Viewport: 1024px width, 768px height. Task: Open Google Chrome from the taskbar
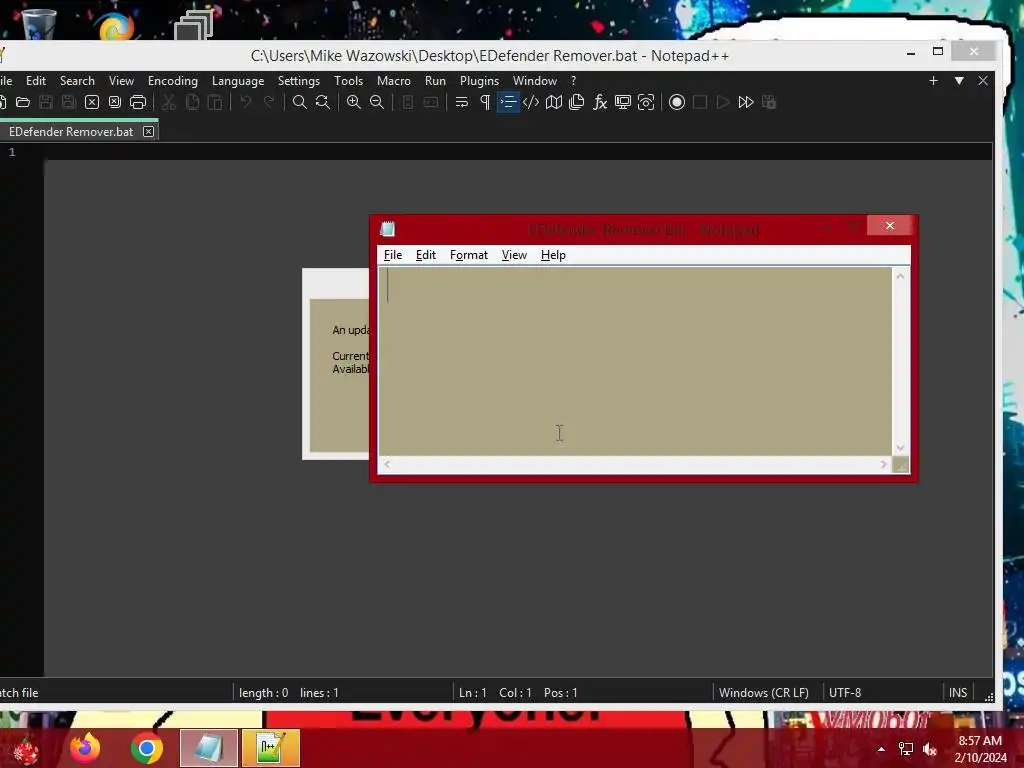(147, 748)
